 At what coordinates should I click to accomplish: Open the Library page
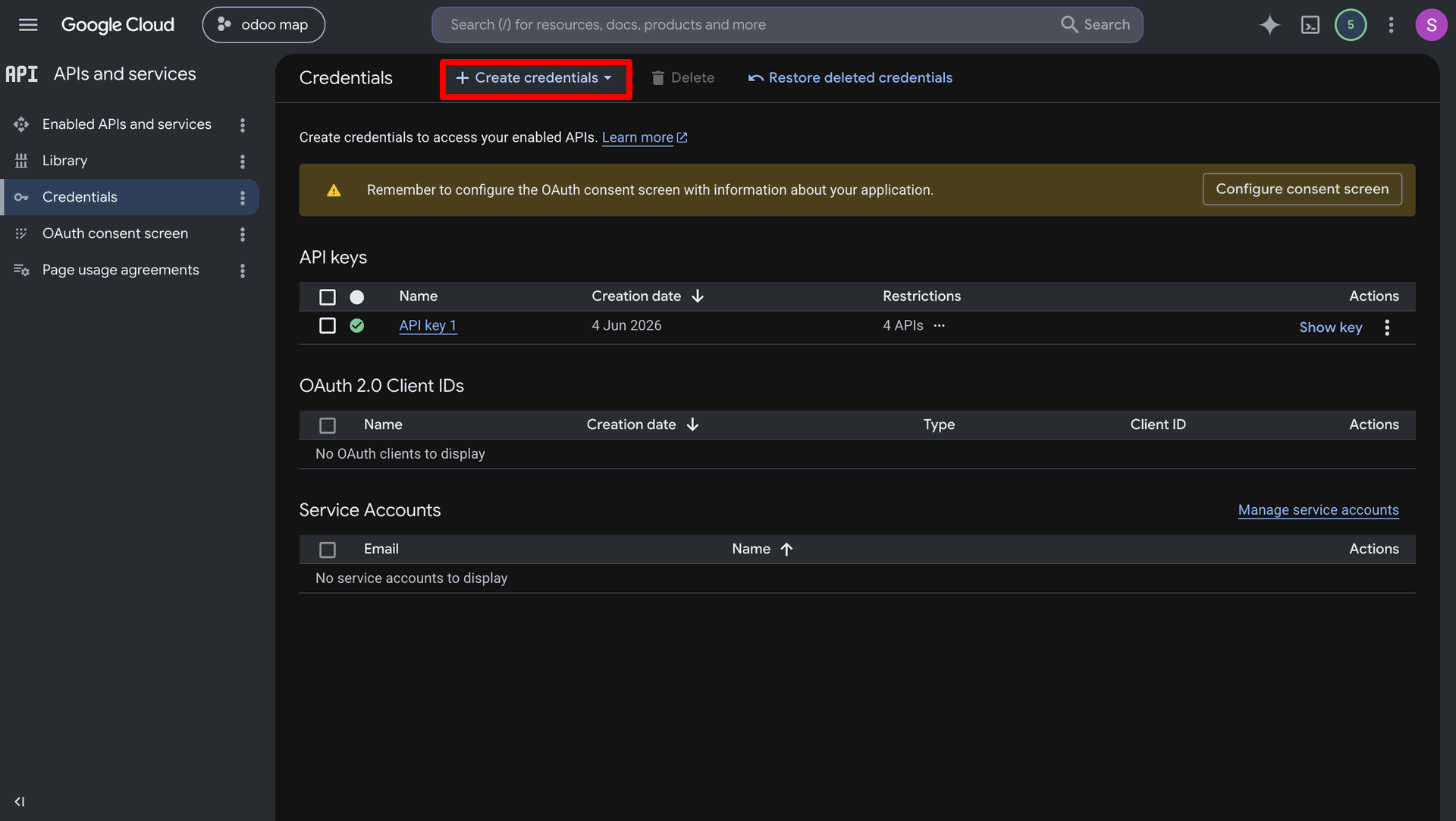point(65,161)
